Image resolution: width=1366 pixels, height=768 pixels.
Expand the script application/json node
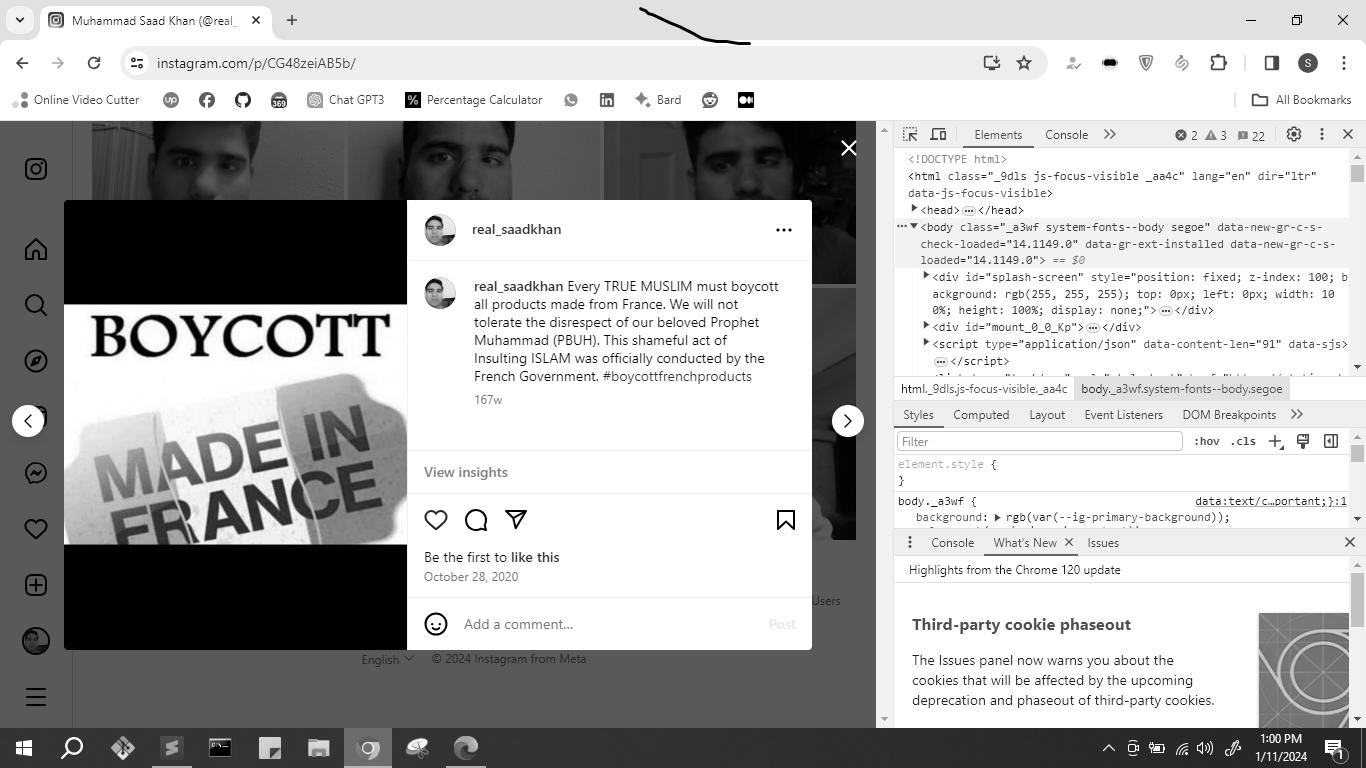coord(926,343)
